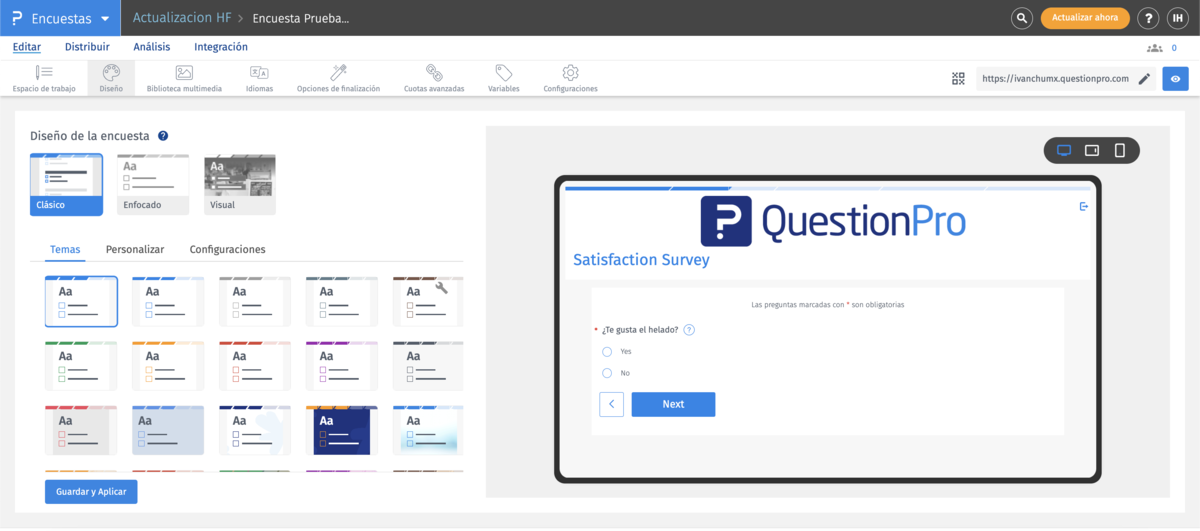Click the Encuesta Prueba... breadcrumb

300,18
